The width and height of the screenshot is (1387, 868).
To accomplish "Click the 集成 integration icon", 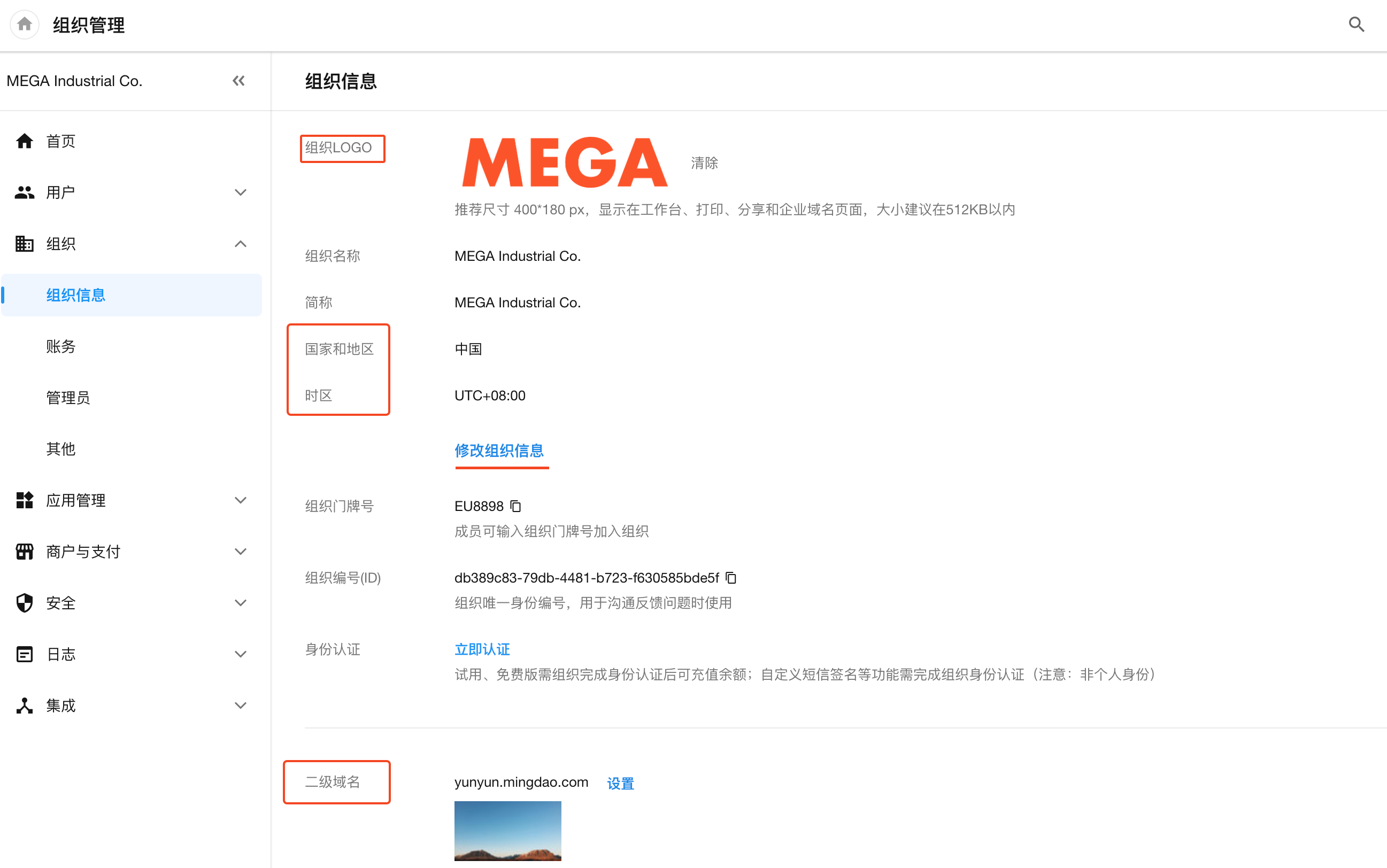I will (x=24, y=706).
